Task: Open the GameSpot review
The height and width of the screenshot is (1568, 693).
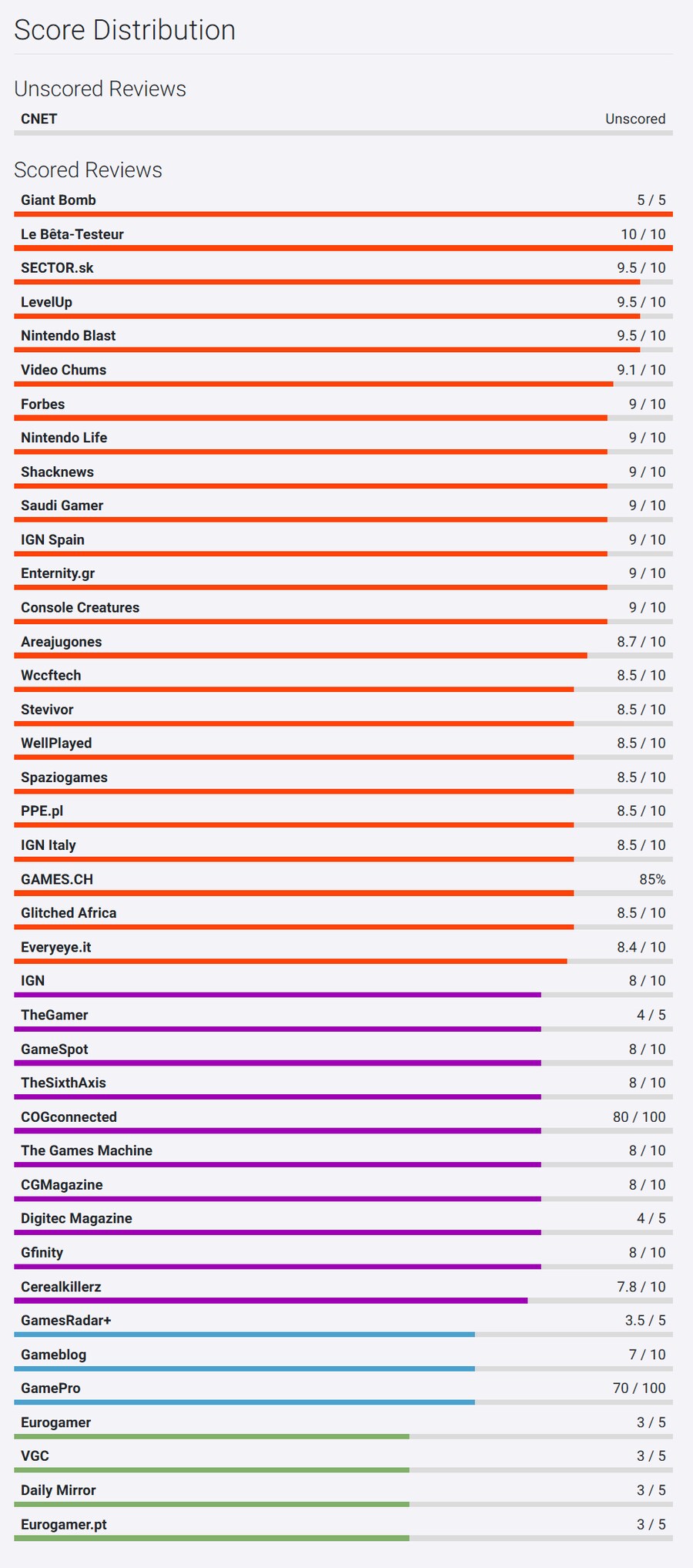Action: point(55,1049)
